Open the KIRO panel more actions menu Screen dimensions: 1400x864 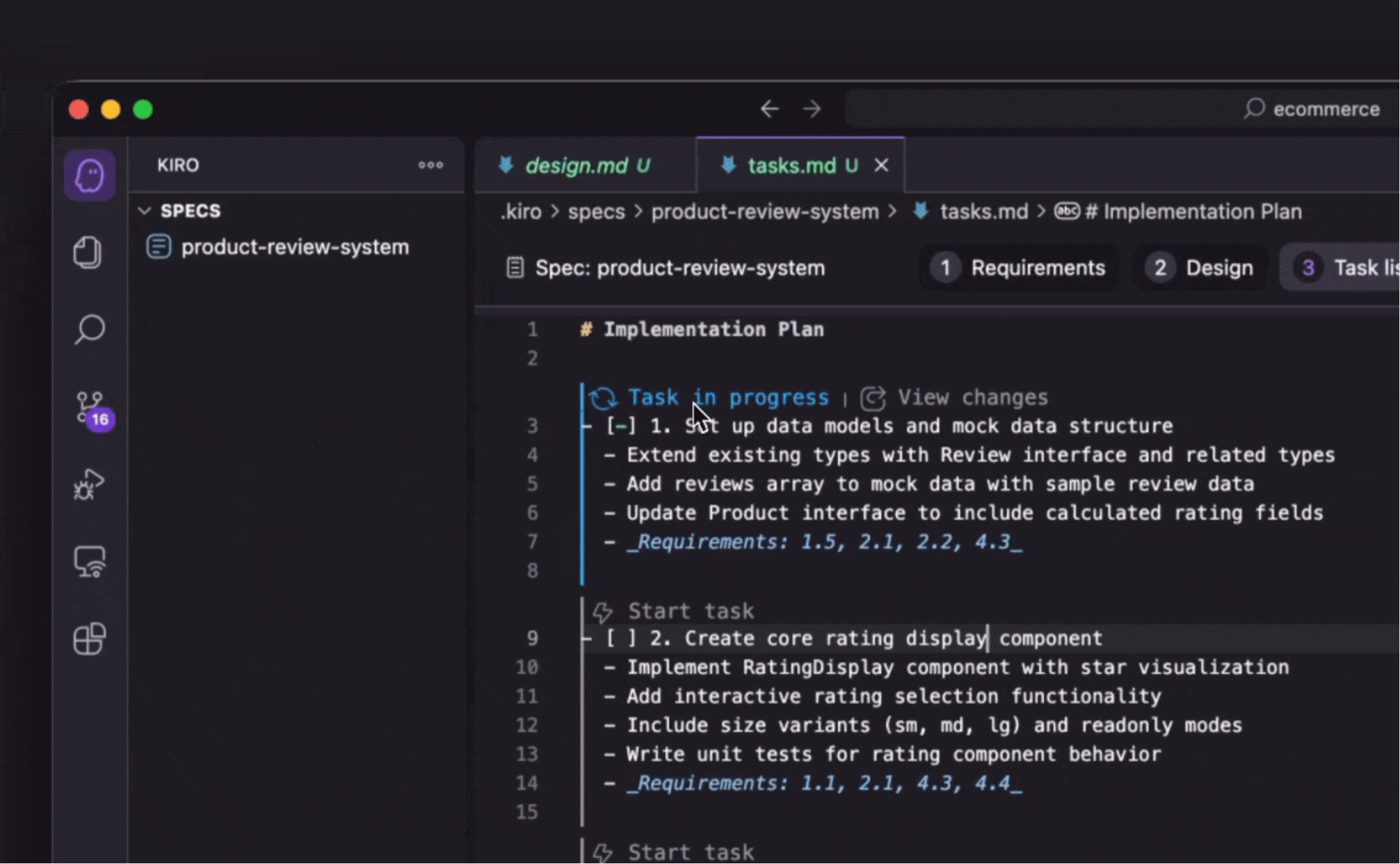(x=430, y=165)
